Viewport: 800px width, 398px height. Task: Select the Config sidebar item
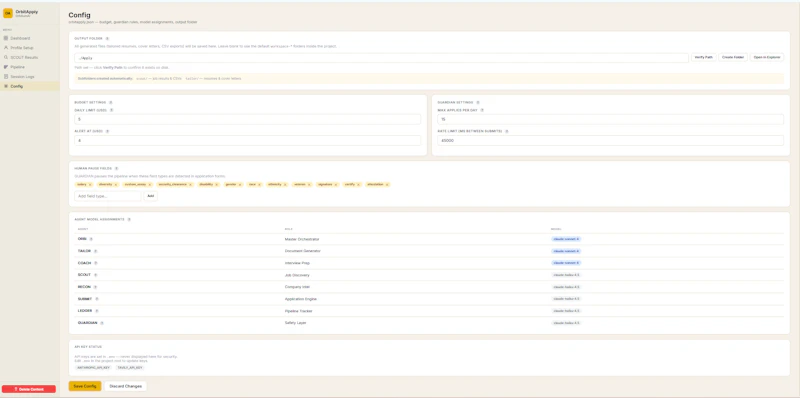pos(30,86)
